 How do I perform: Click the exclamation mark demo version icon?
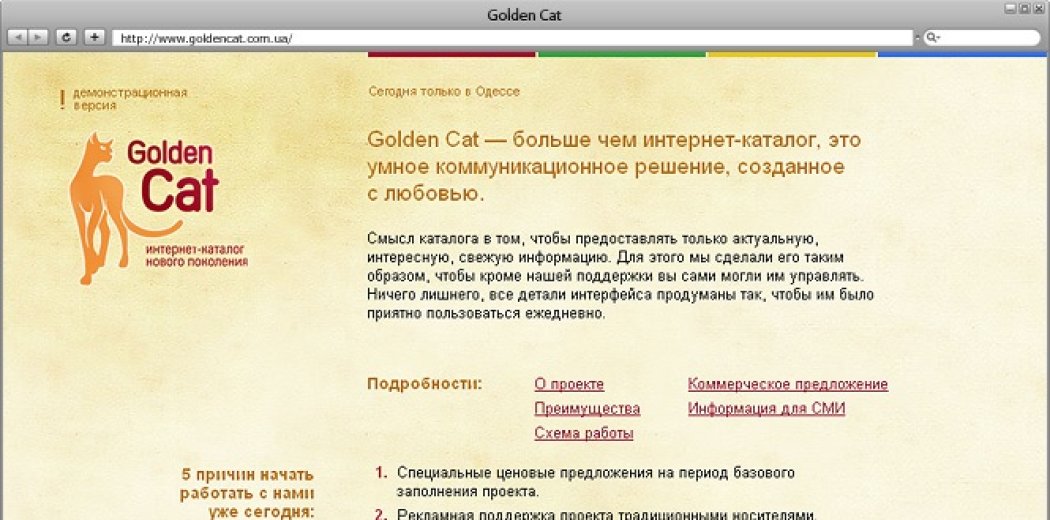pos(62,99)
